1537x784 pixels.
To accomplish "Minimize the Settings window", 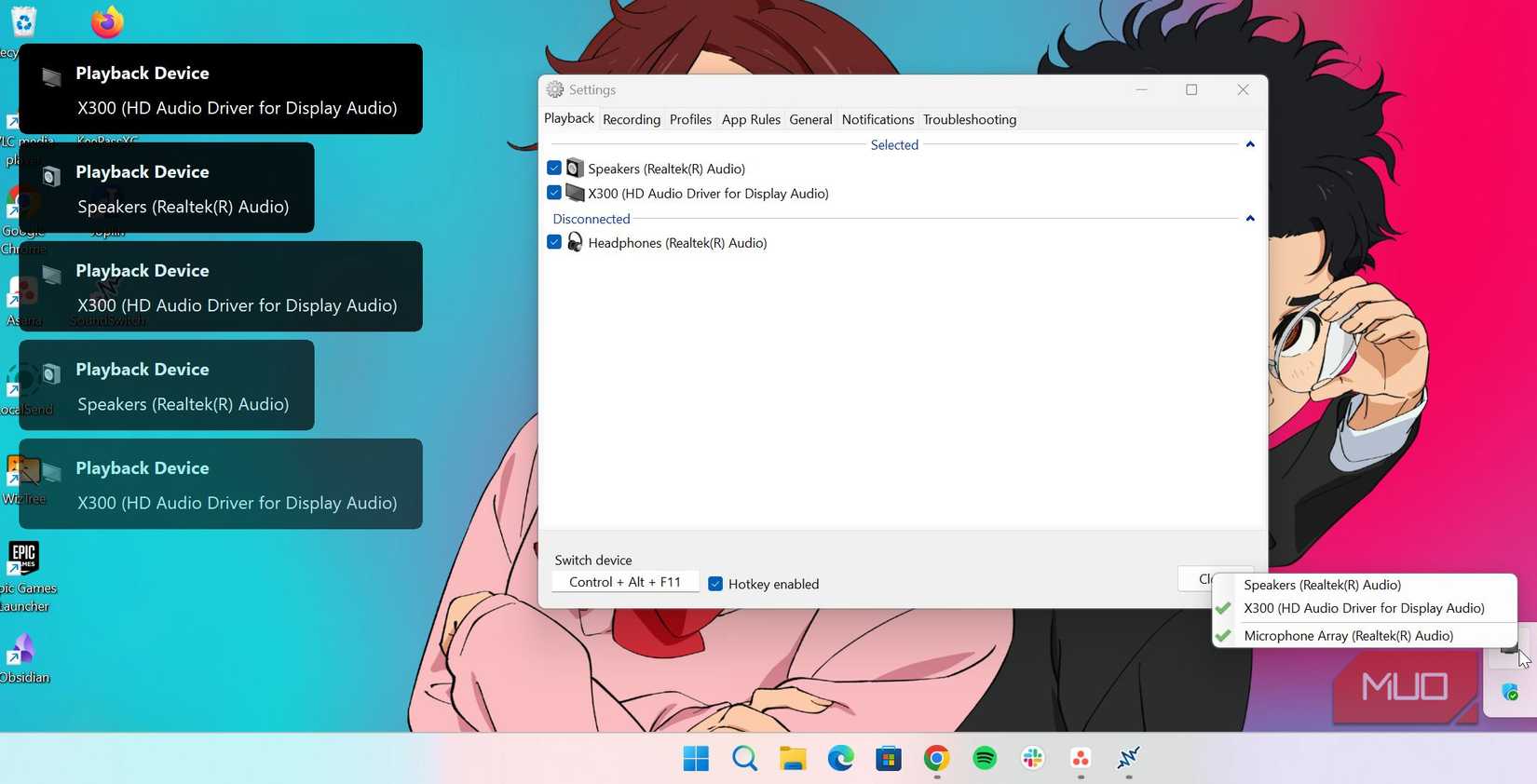I will [1141, 89].
